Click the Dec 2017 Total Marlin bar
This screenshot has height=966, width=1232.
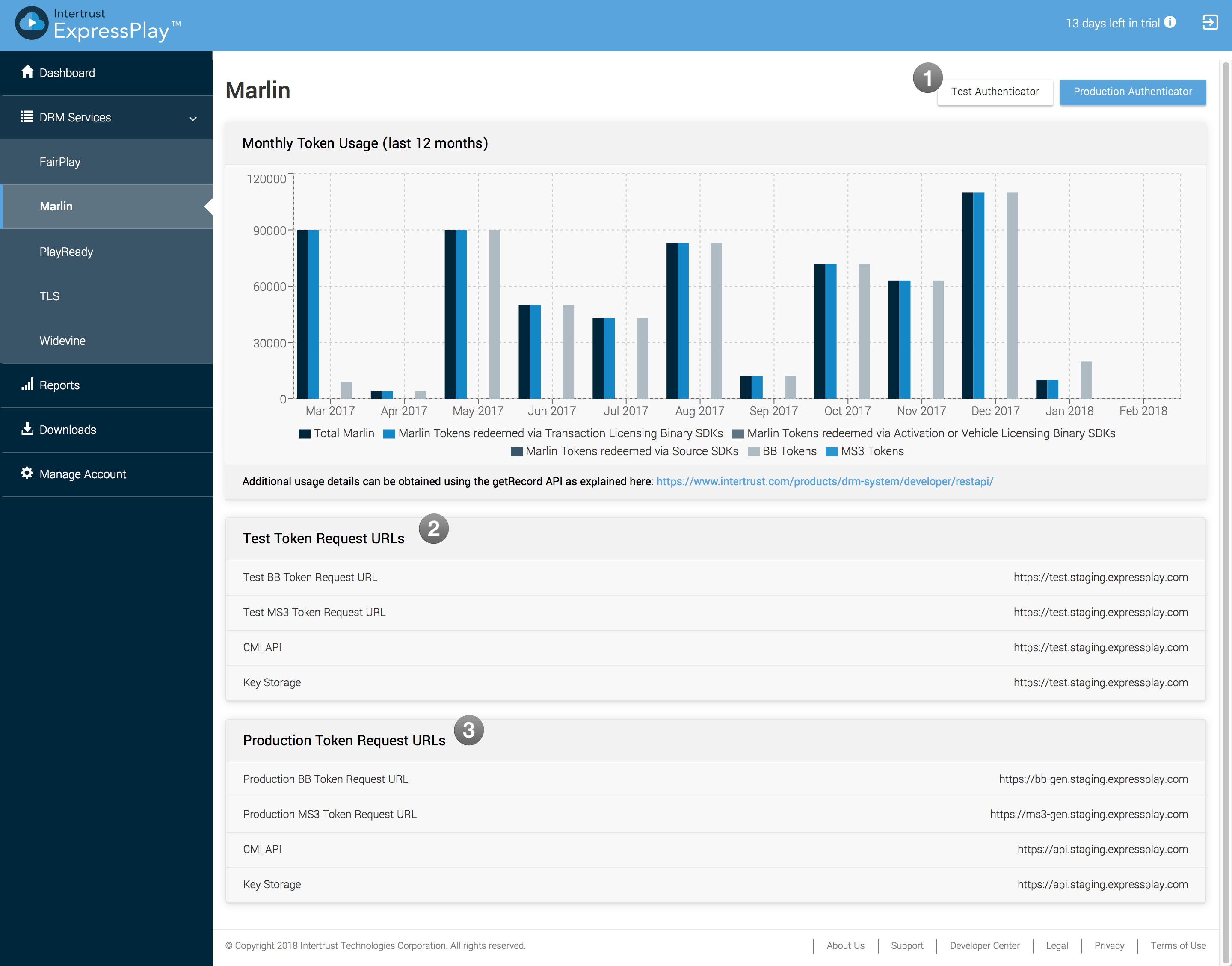click(x=967, y=295)
